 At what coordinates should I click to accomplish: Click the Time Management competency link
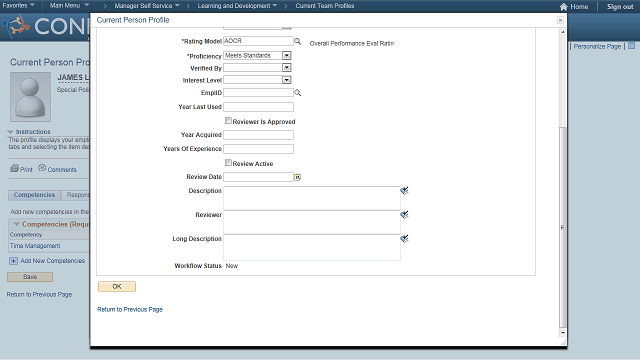point(35,246)
